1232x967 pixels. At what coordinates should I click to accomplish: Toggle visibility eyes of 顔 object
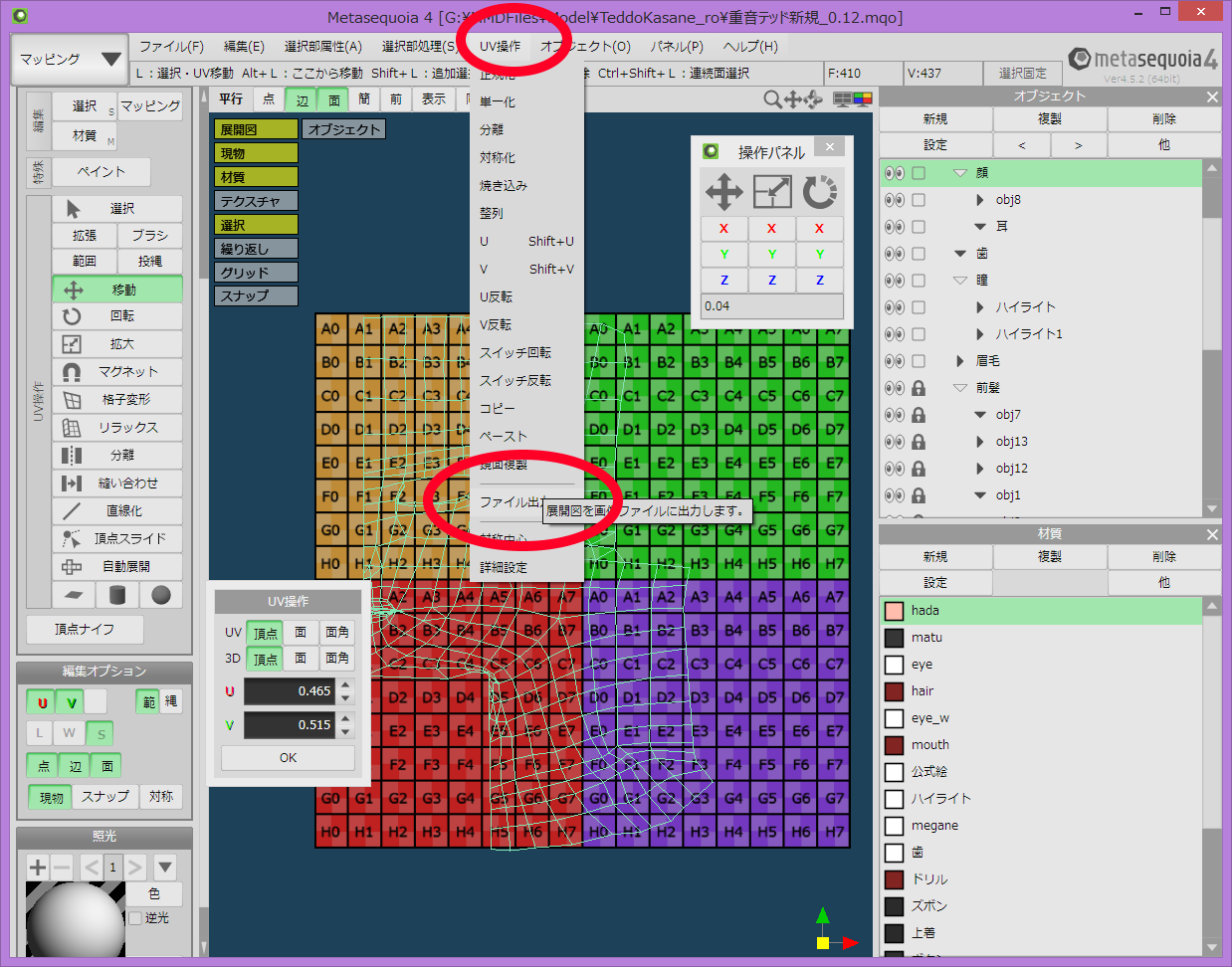(895, 173)
